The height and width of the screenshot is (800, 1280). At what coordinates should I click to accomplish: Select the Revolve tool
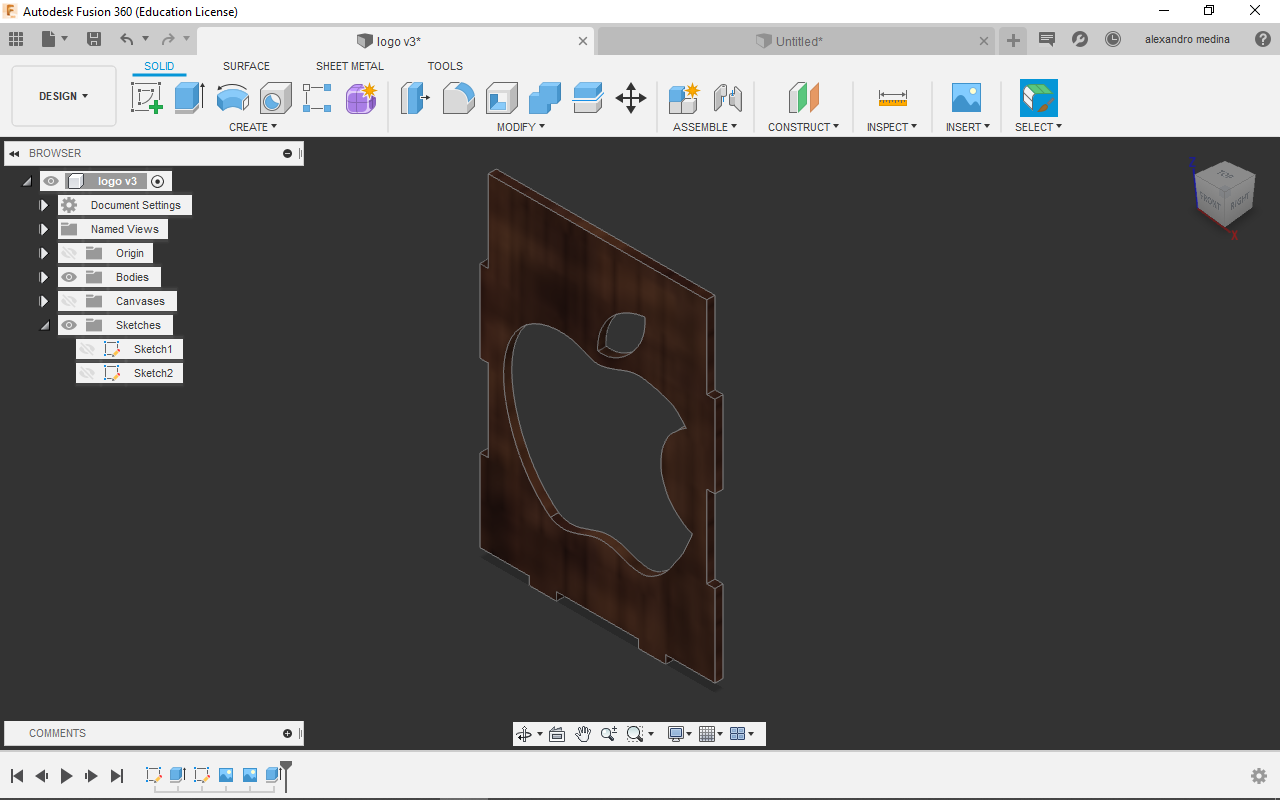[233, 97]
